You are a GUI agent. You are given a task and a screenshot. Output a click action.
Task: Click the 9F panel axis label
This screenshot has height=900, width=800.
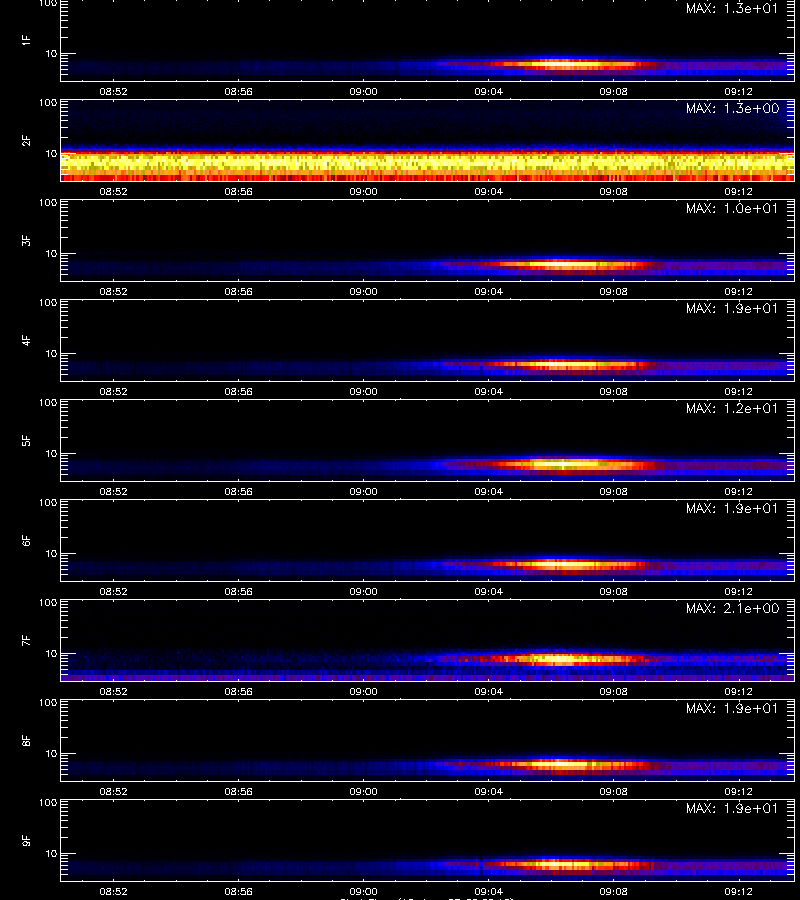point(26,841)
